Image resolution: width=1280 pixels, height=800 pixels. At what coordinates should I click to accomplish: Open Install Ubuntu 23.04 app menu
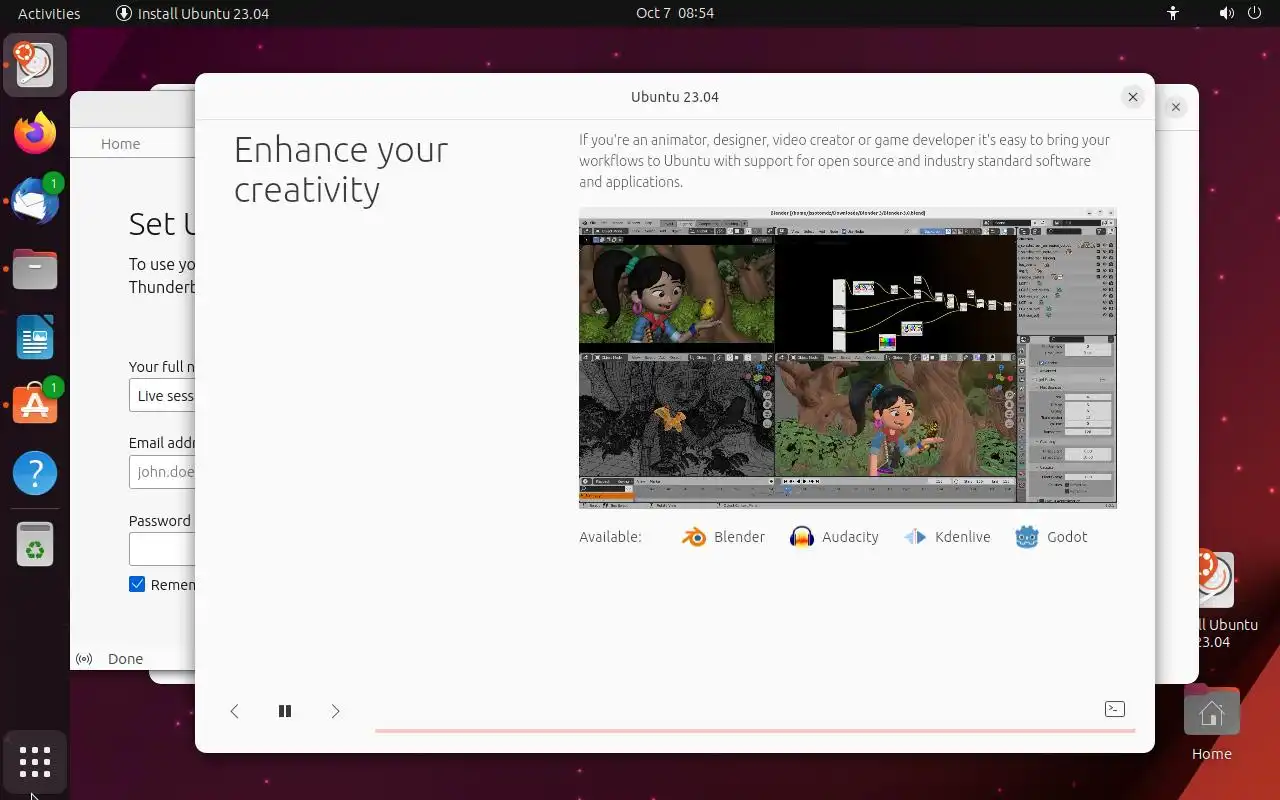(192, 13)
